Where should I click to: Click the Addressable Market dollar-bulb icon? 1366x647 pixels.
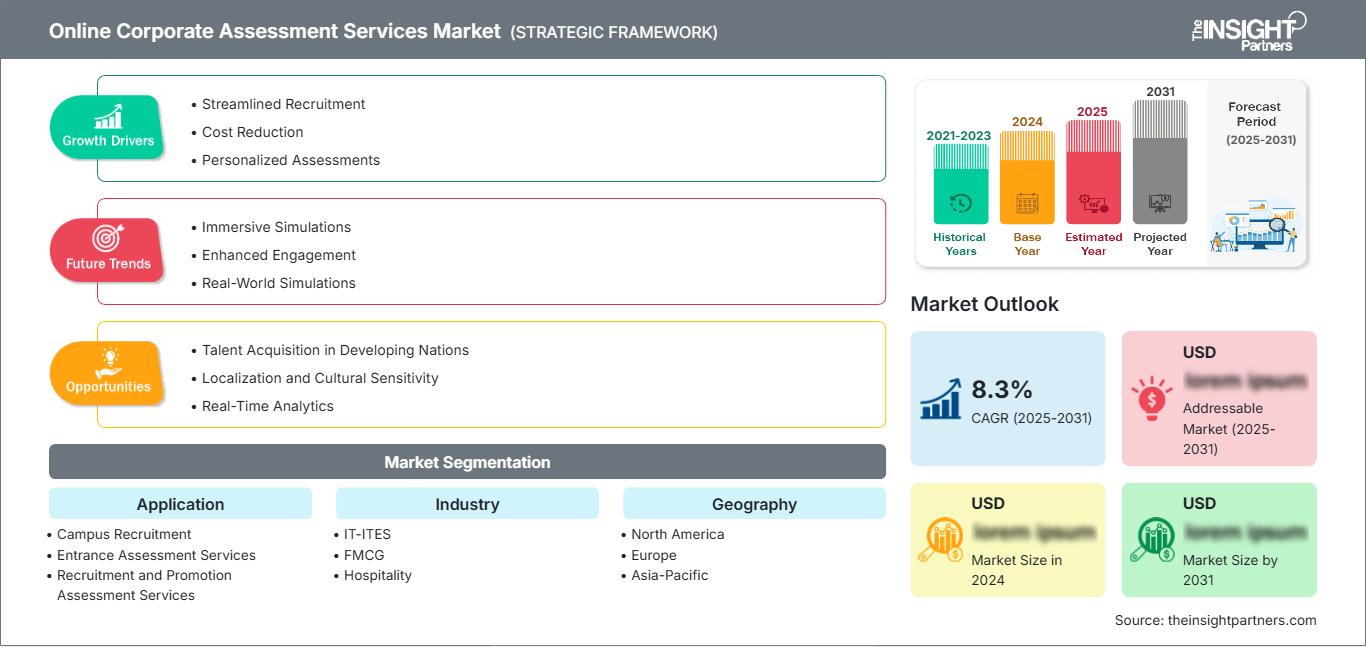tap(1153, 396)
